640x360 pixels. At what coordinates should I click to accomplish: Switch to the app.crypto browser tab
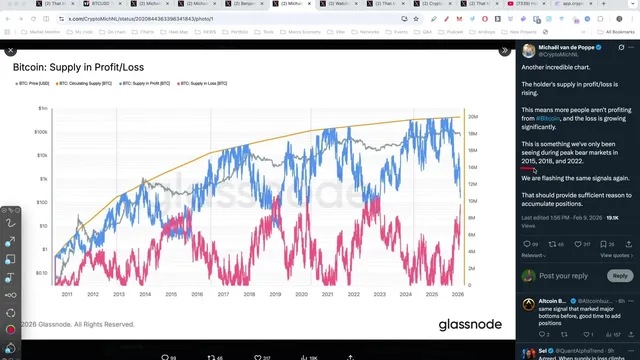click(x=573, y=4)
